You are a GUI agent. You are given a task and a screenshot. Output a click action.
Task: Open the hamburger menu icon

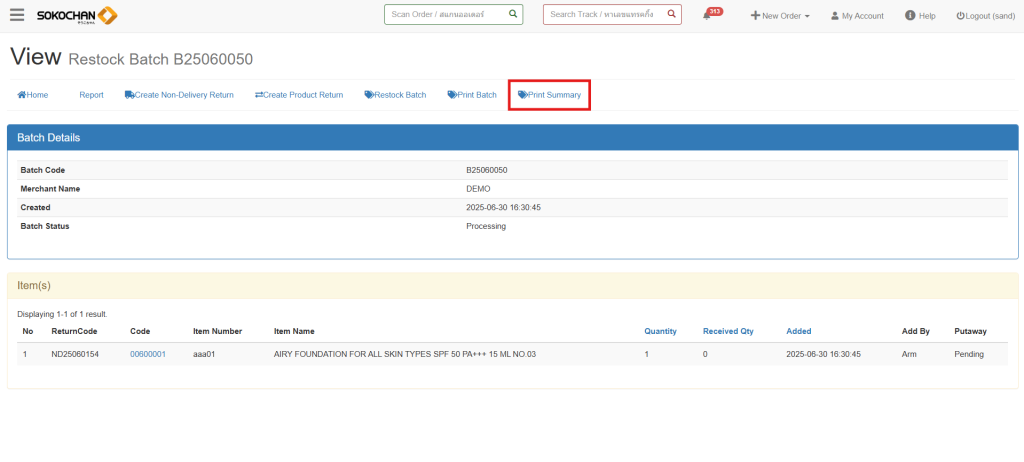[17, 15]
